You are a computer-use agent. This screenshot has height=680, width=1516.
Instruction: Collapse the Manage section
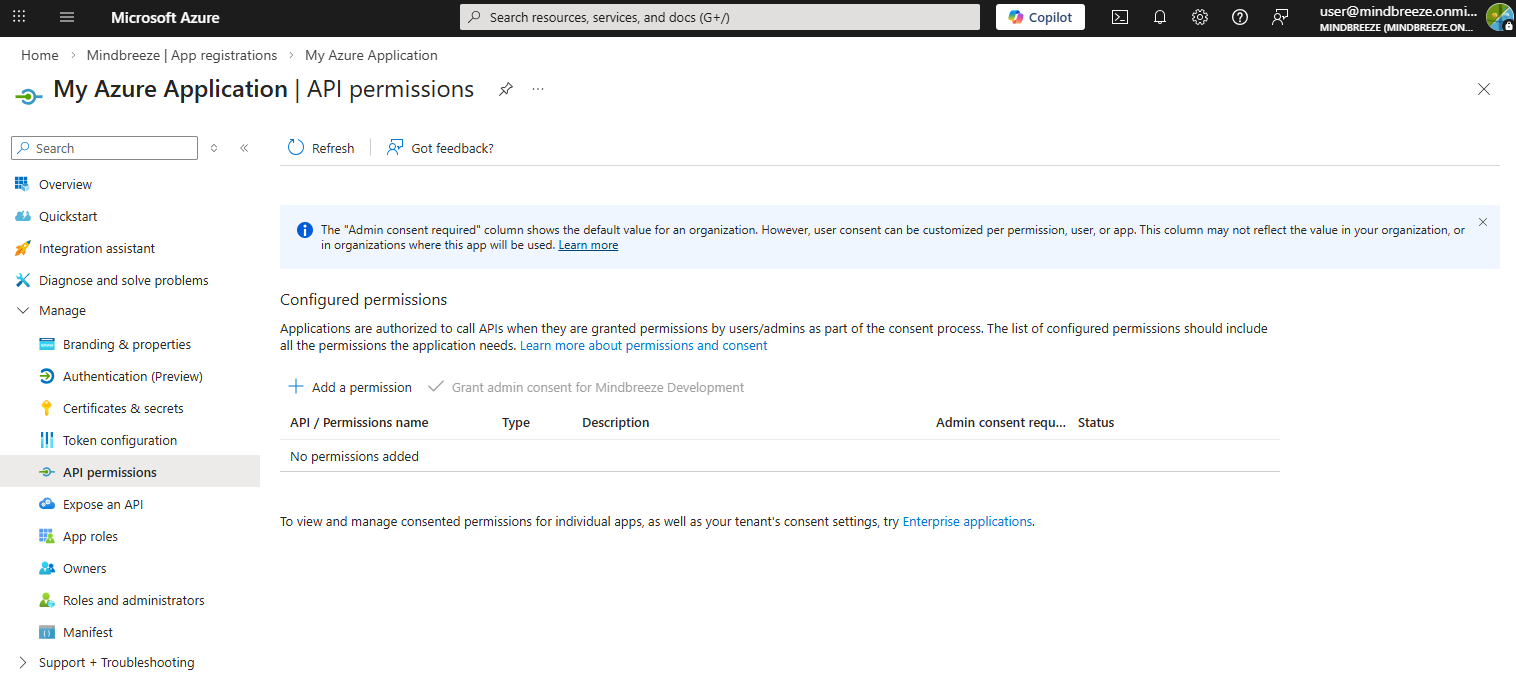24,311
